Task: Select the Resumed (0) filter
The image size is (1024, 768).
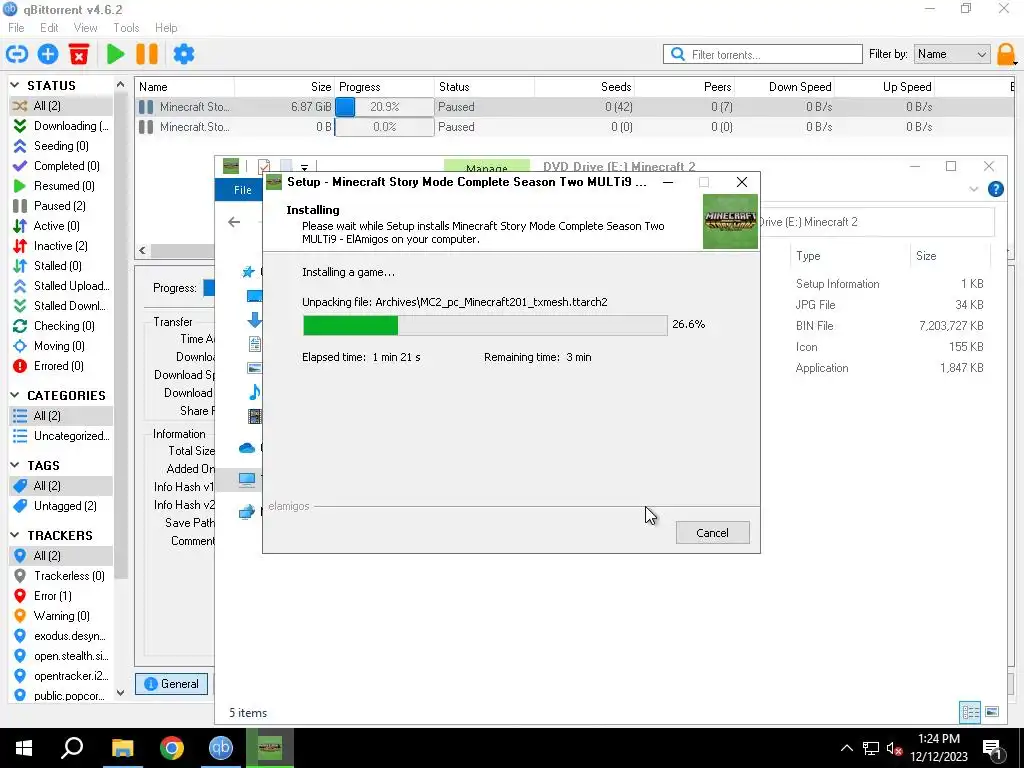Action: (x=61, y=186)
